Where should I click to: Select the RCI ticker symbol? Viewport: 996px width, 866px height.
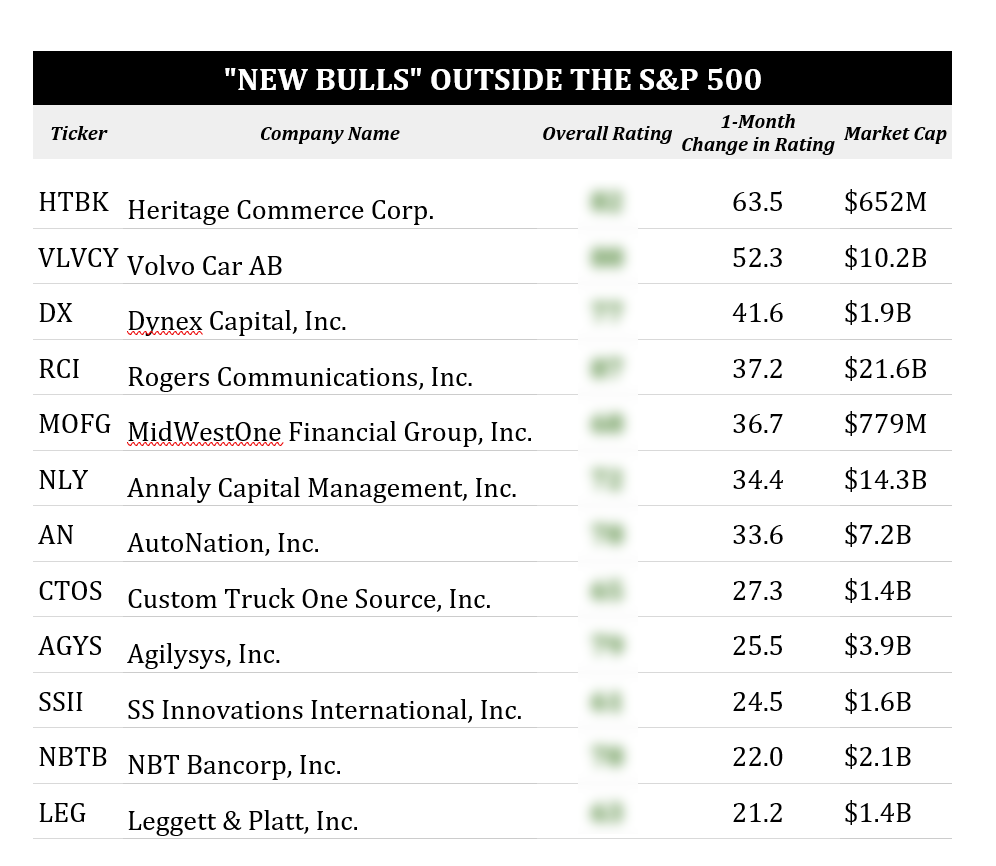[59, 369]
